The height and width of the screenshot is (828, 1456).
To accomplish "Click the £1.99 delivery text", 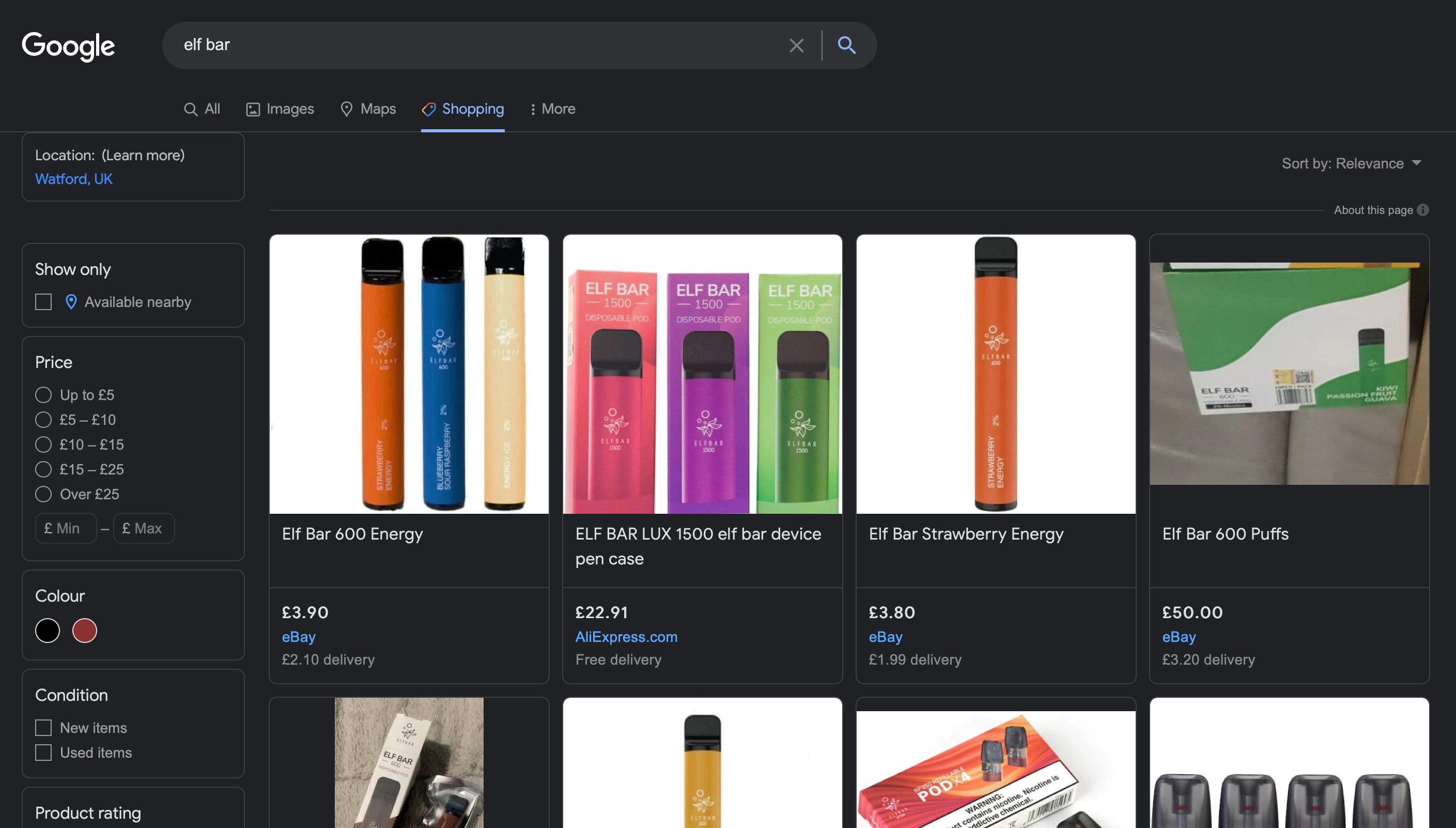I will tap(915, 660).
